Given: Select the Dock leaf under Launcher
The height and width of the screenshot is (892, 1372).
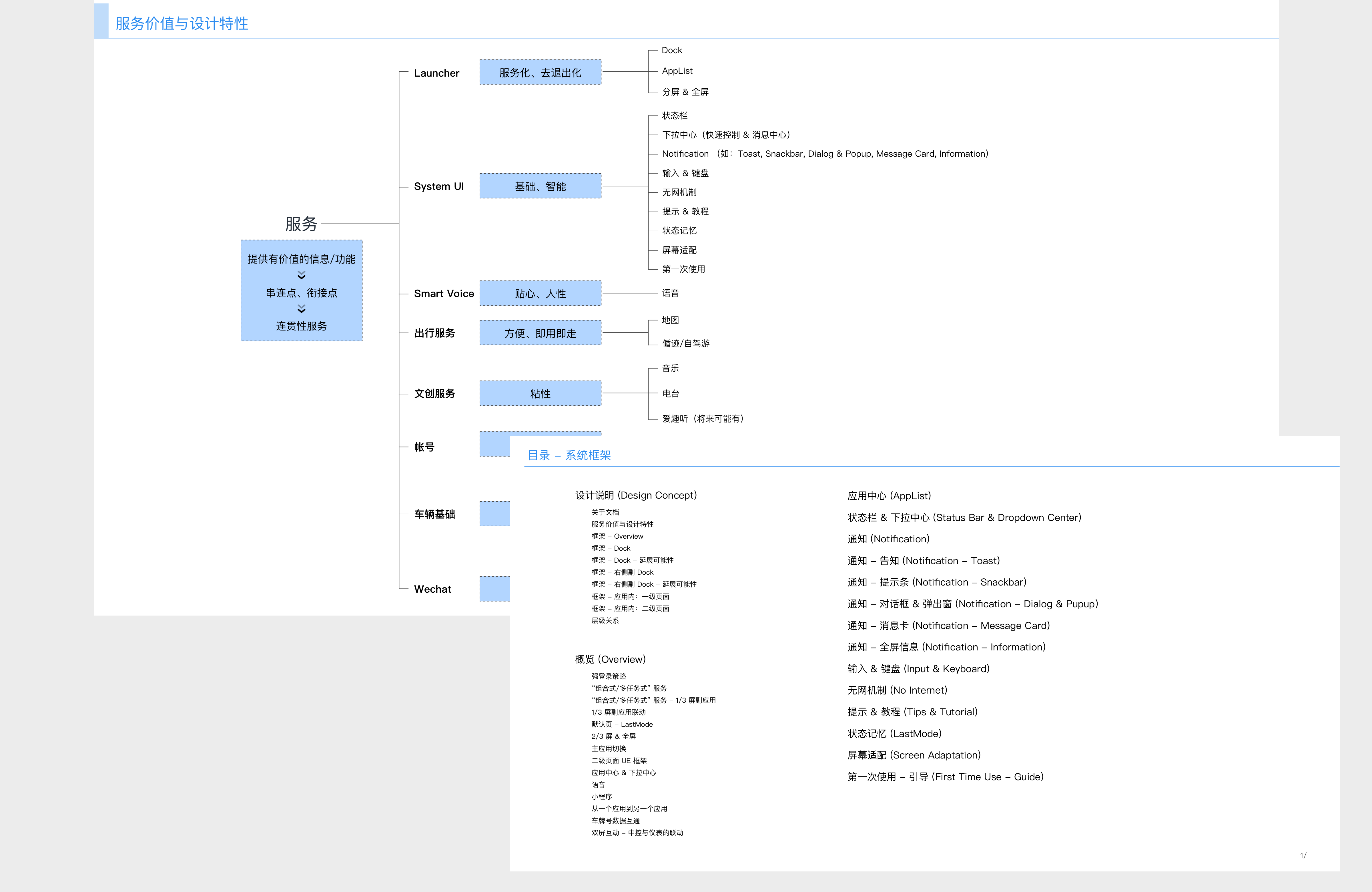Looking at the screenshot, I should [672, 50].
